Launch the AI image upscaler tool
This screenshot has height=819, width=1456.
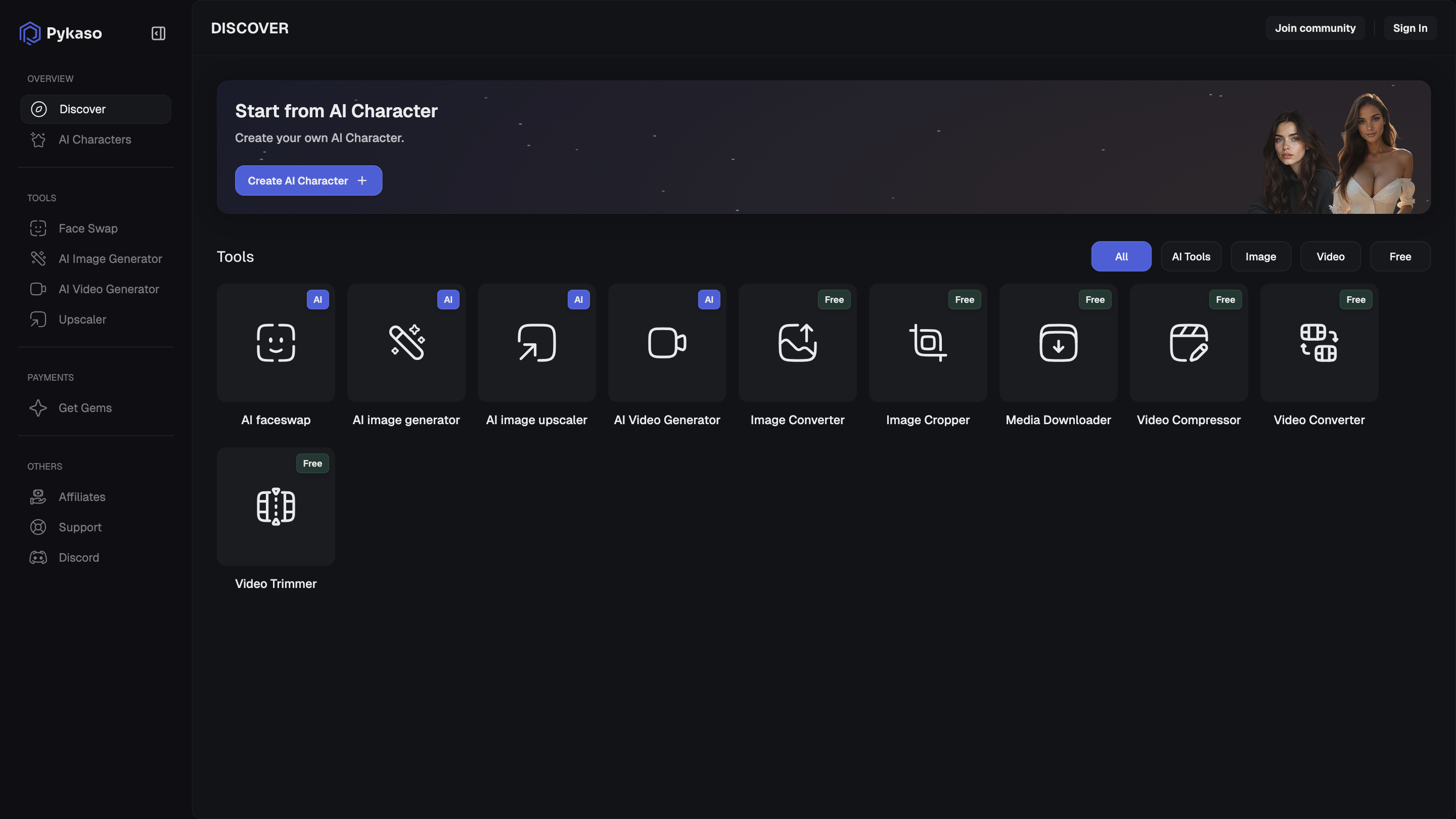536,343
